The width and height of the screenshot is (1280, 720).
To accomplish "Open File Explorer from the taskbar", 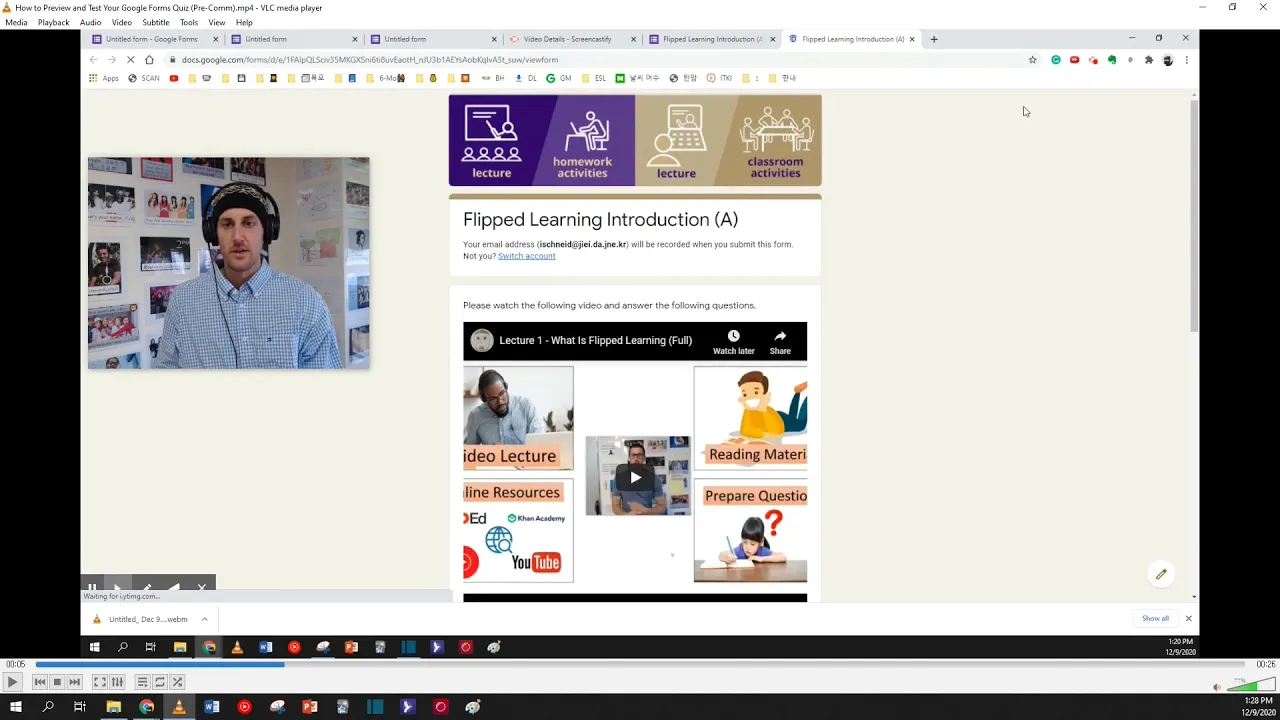I will 114,707.
